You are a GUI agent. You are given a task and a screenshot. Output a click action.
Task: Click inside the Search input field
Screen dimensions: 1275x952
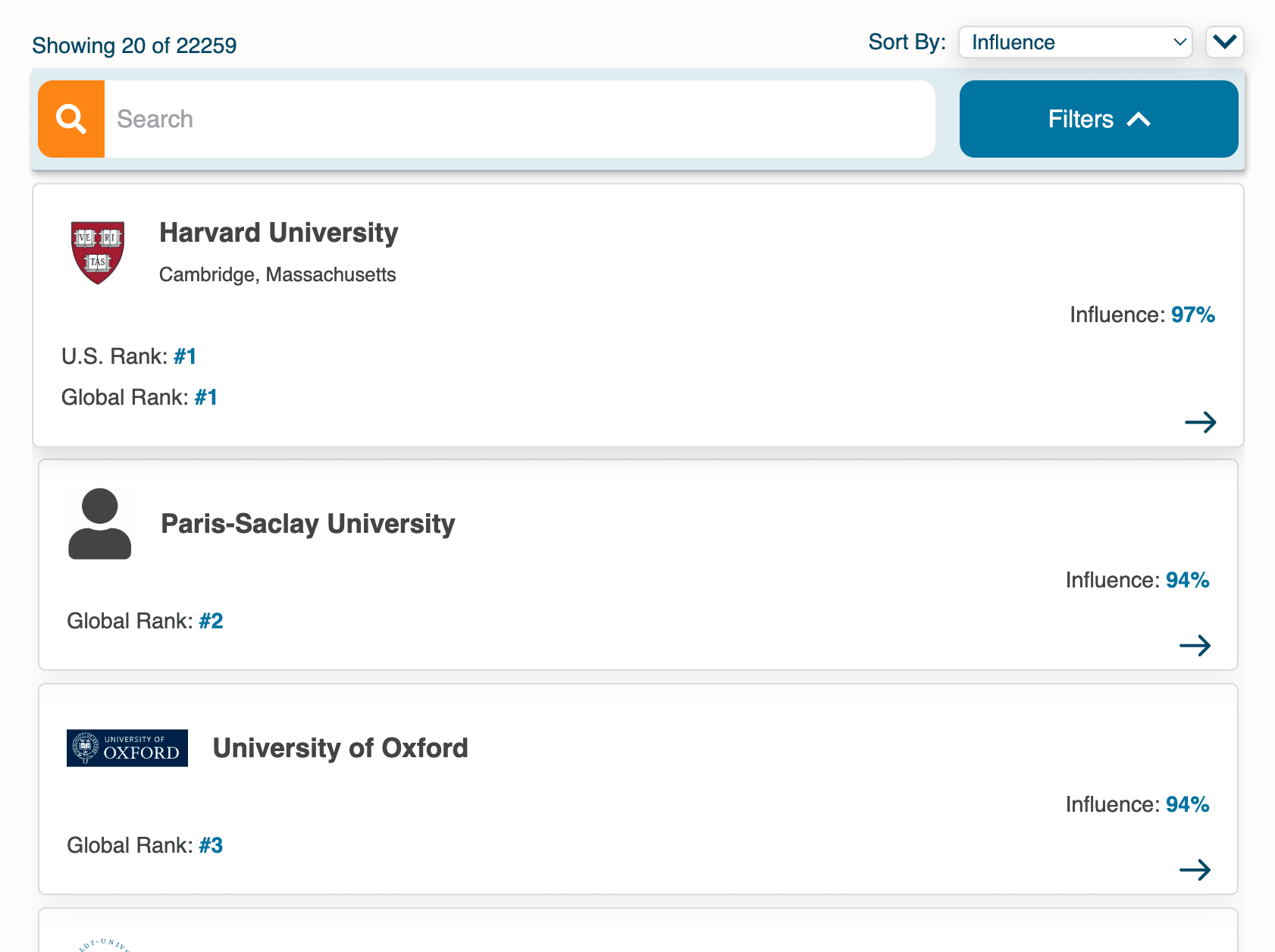pos(455,119)
